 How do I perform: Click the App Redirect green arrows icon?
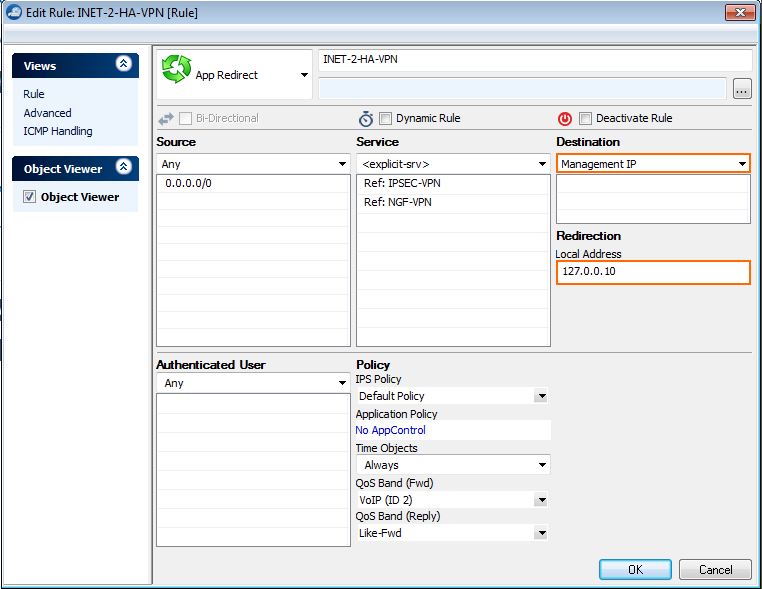point(176,69)
